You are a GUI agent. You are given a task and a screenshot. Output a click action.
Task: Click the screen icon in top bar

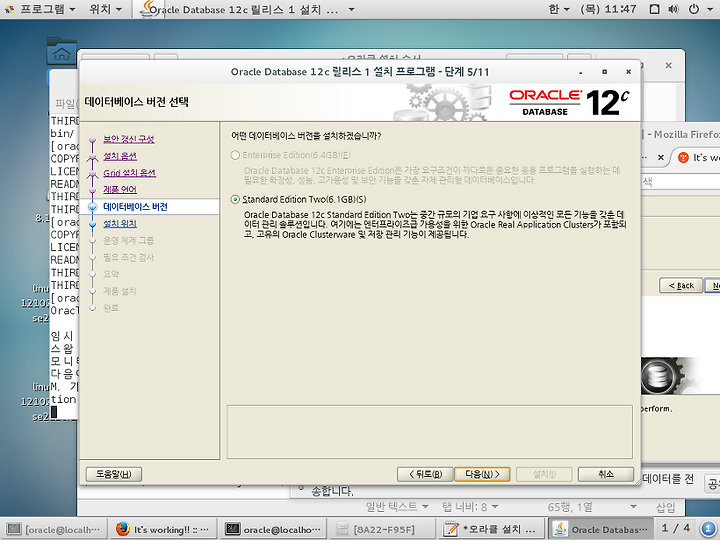tap(654, 9)
